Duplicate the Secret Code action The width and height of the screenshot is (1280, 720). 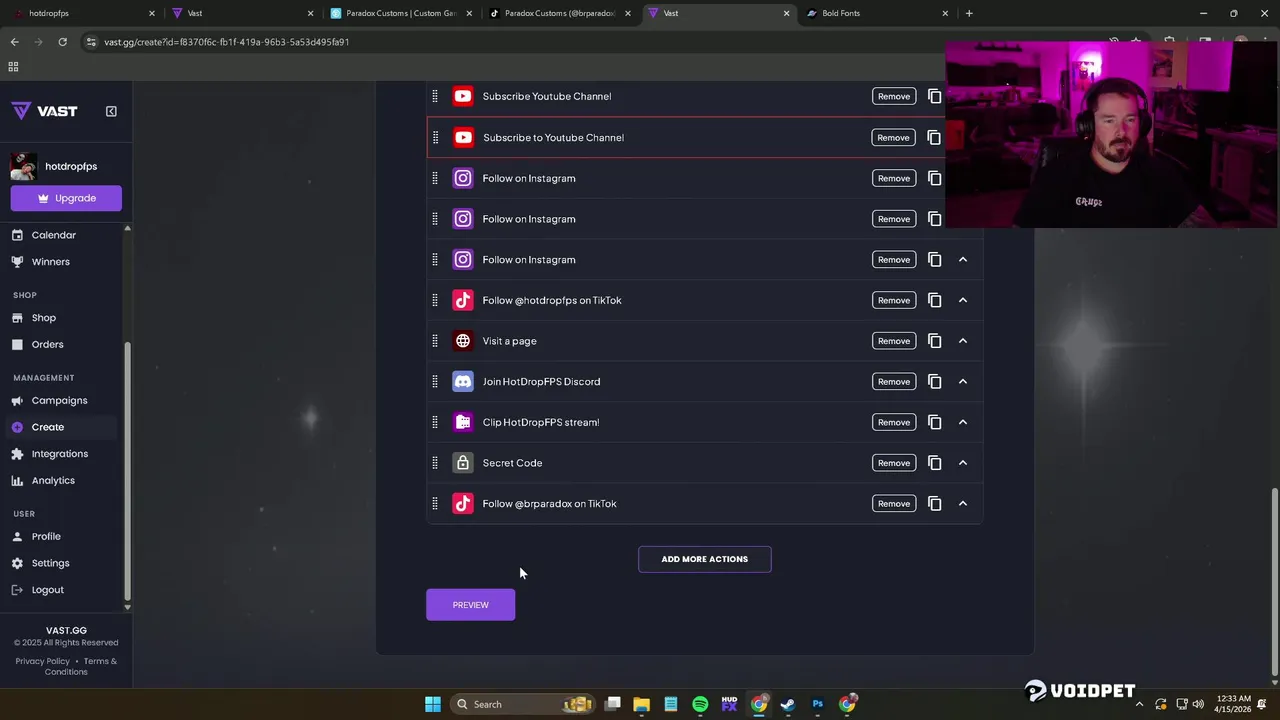934,463
